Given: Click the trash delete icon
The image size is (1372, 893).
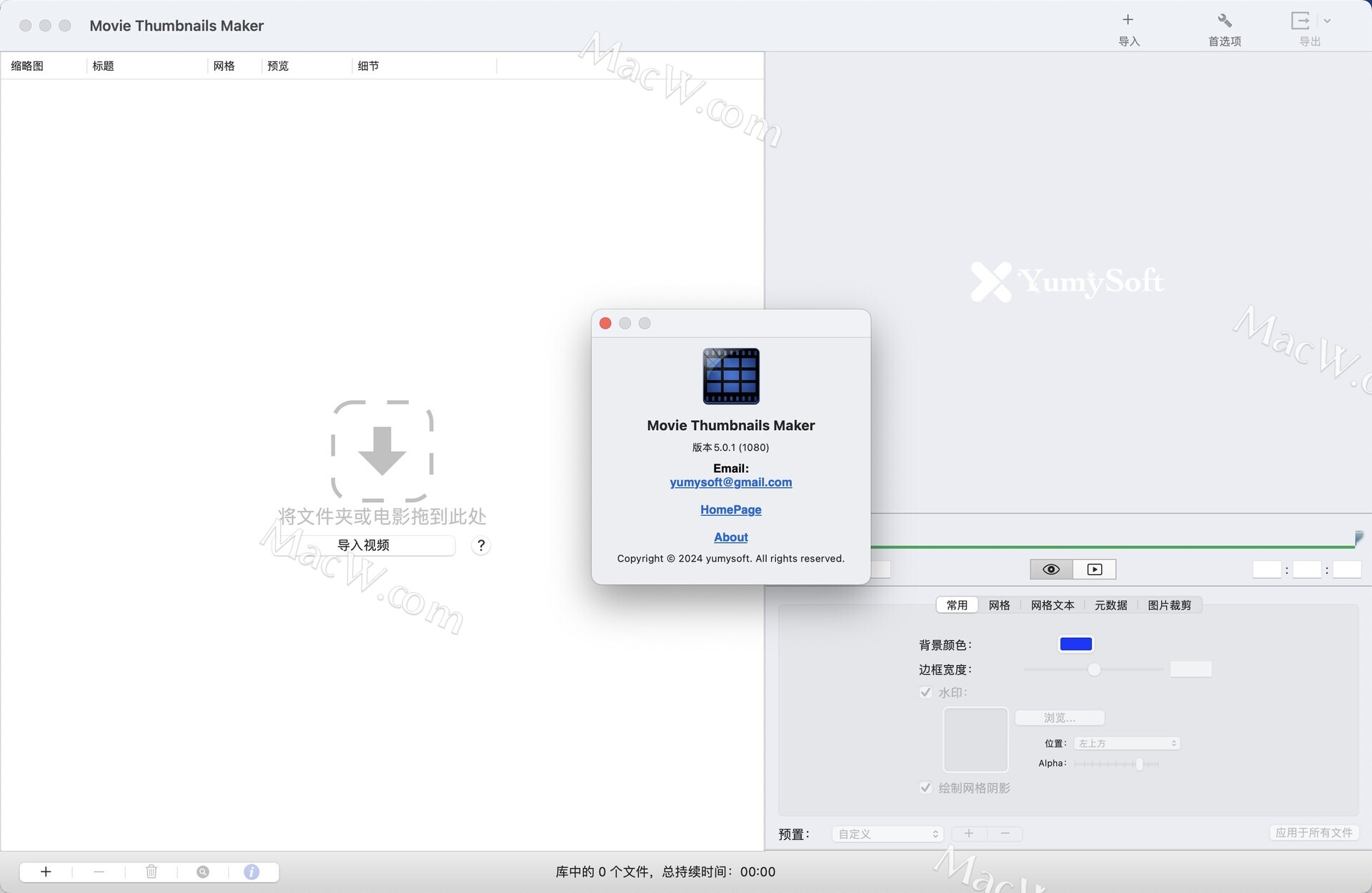Looking at the screenshot, I should pyautogui.click(x=151, y=872).
